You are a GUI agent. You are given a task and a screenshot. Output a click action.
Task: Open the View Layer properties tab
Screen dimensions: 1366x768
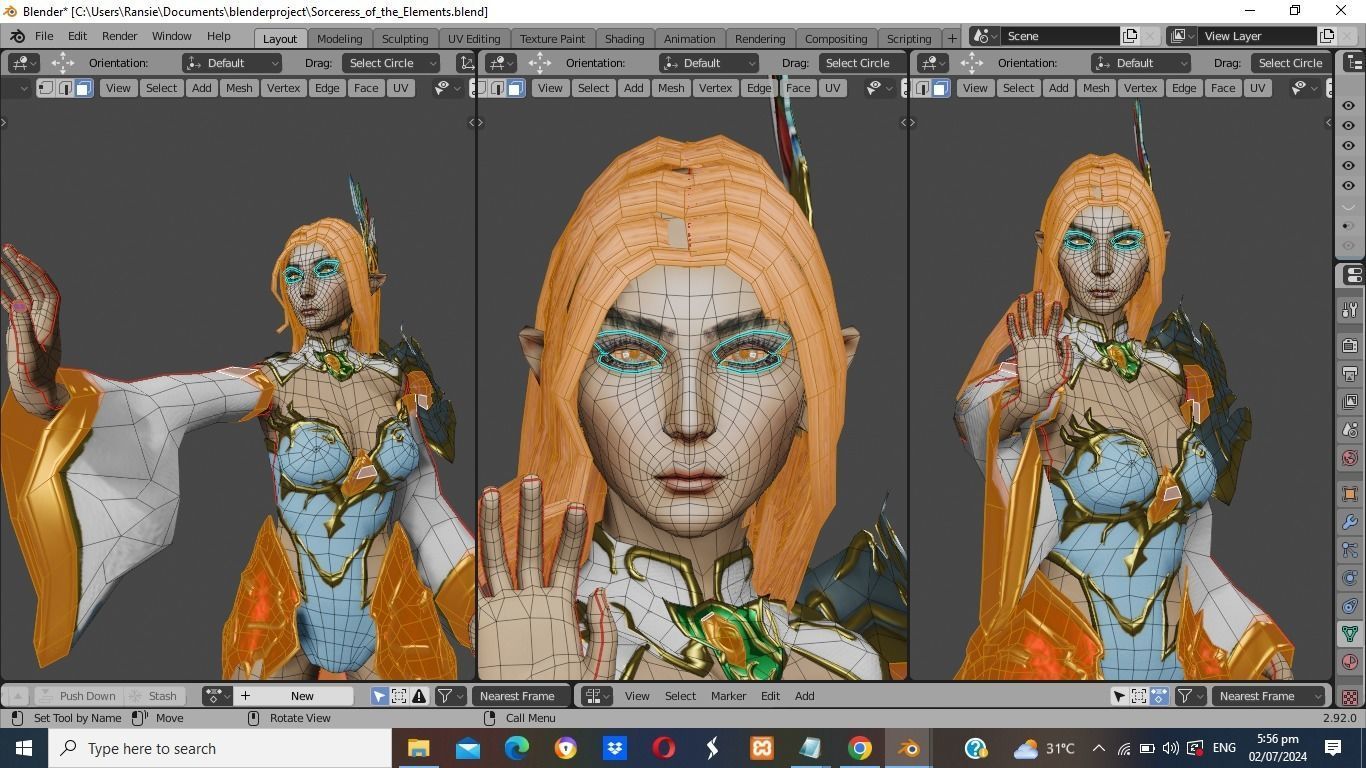click(1349, 402)
